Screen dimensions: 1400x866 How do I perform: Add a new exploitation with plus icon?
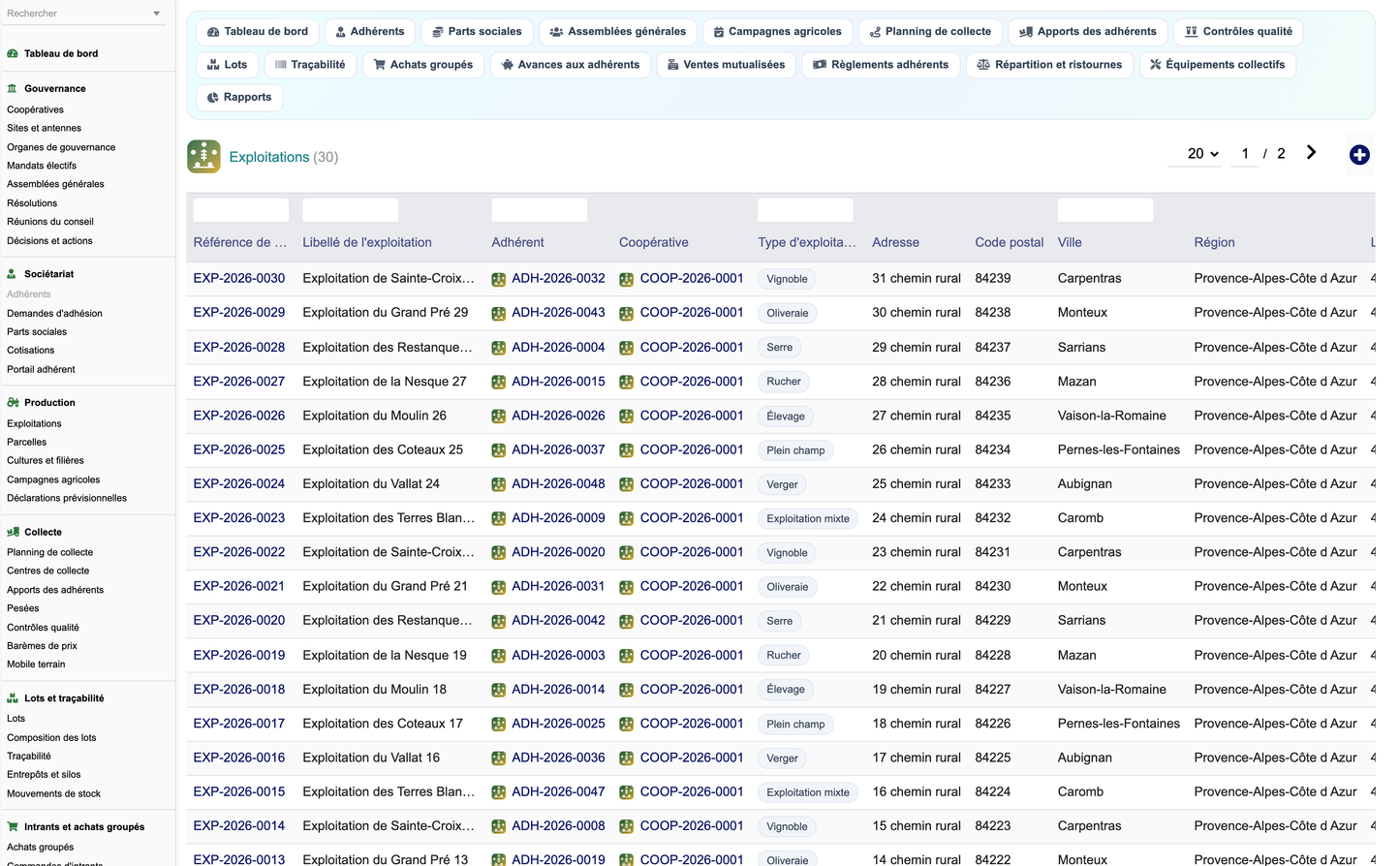(1359, 155)
